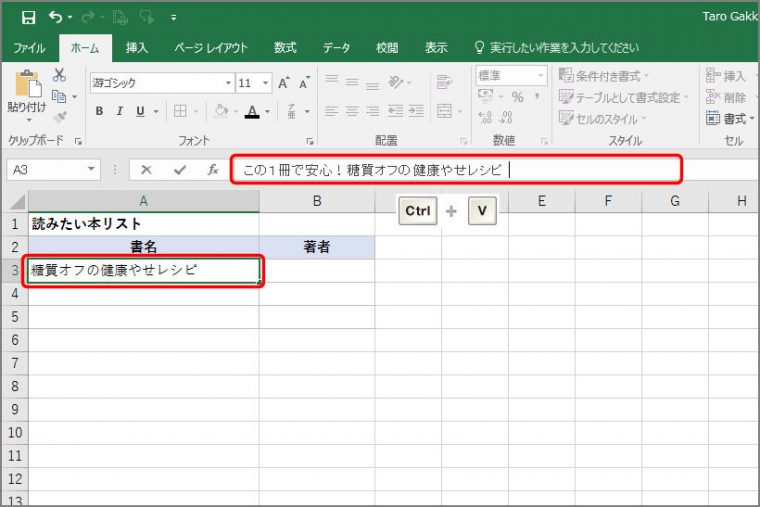Open the 書式 cells menu
Image resolution: width=760 pixels, height=507 pixels.
730,118
